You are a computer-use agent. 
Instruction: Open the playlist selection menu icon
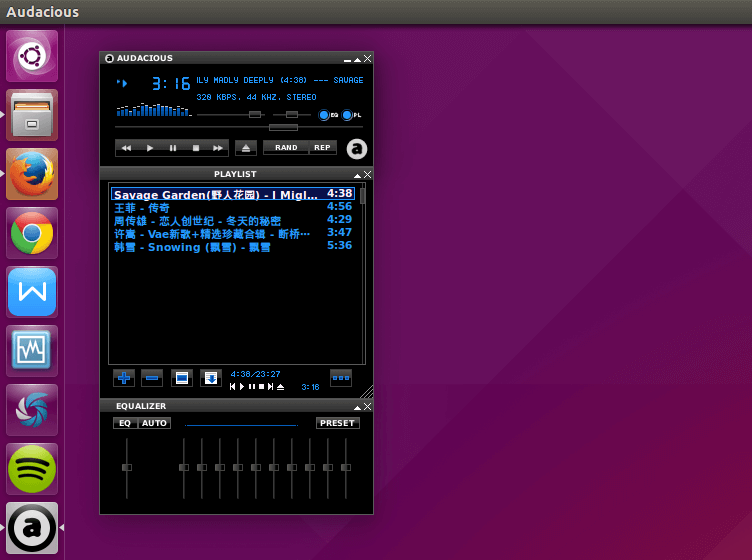pyautogui.click(x=181, y=378)
